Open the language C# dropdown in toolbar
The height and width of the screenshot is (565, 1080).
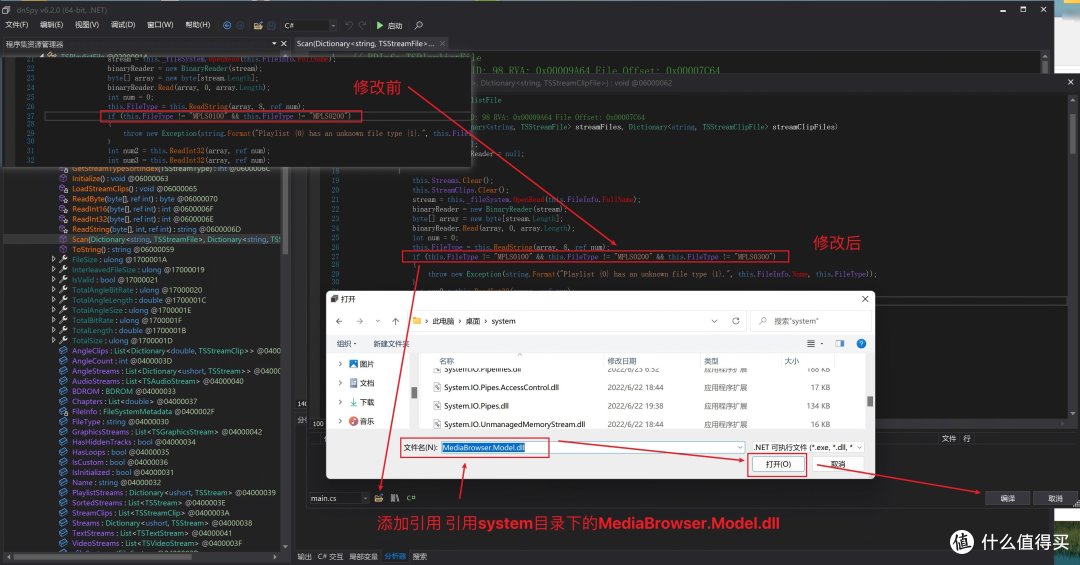pyautogui.click(x=333, y=25)
